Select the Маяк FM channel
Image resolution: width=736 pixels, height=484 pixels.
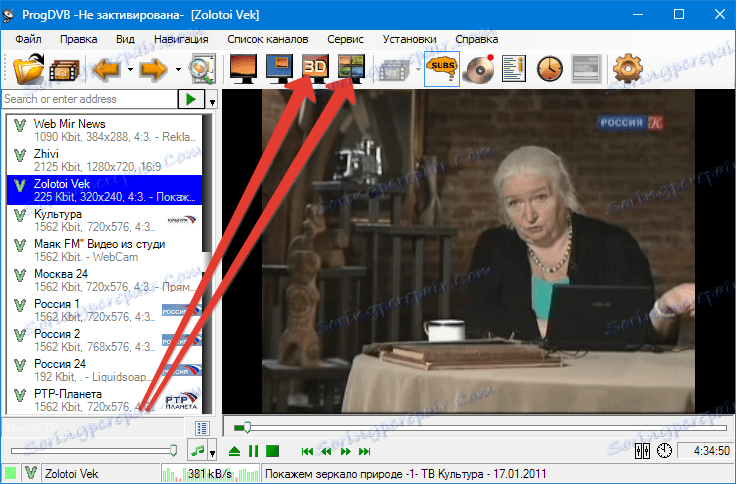[x=104, y=250]
